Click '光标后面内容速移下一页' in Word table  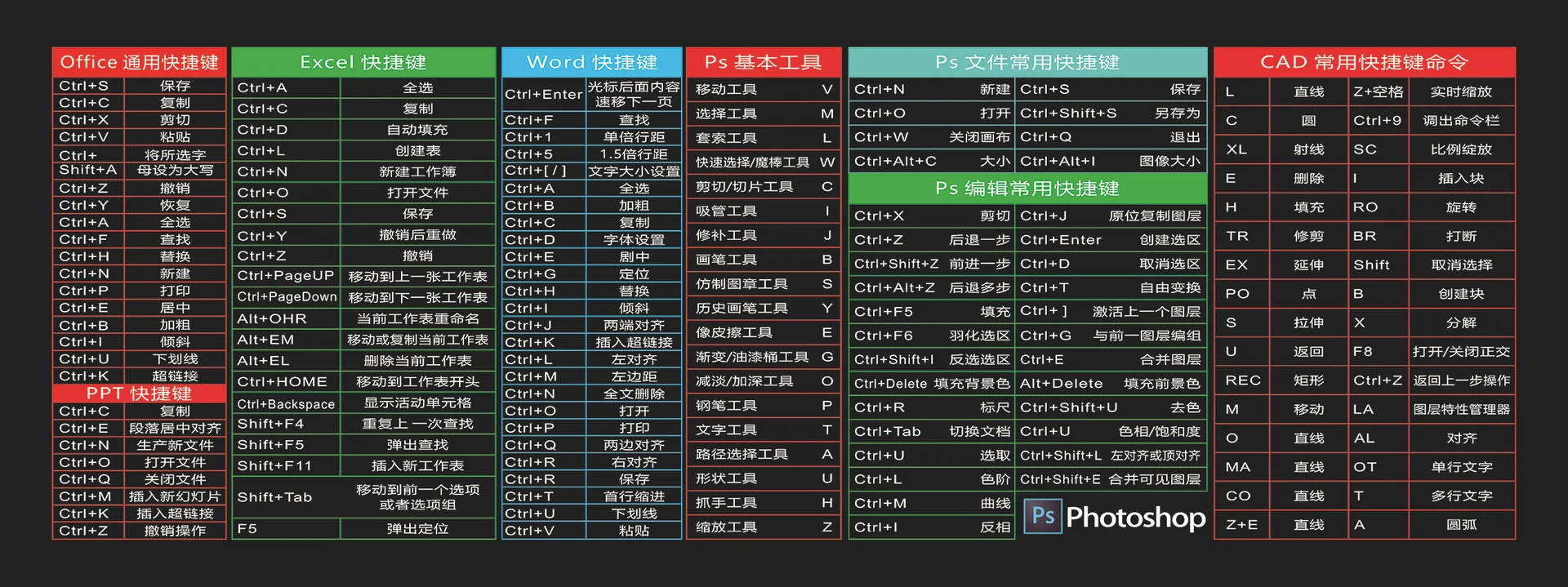tap(634, 94)
